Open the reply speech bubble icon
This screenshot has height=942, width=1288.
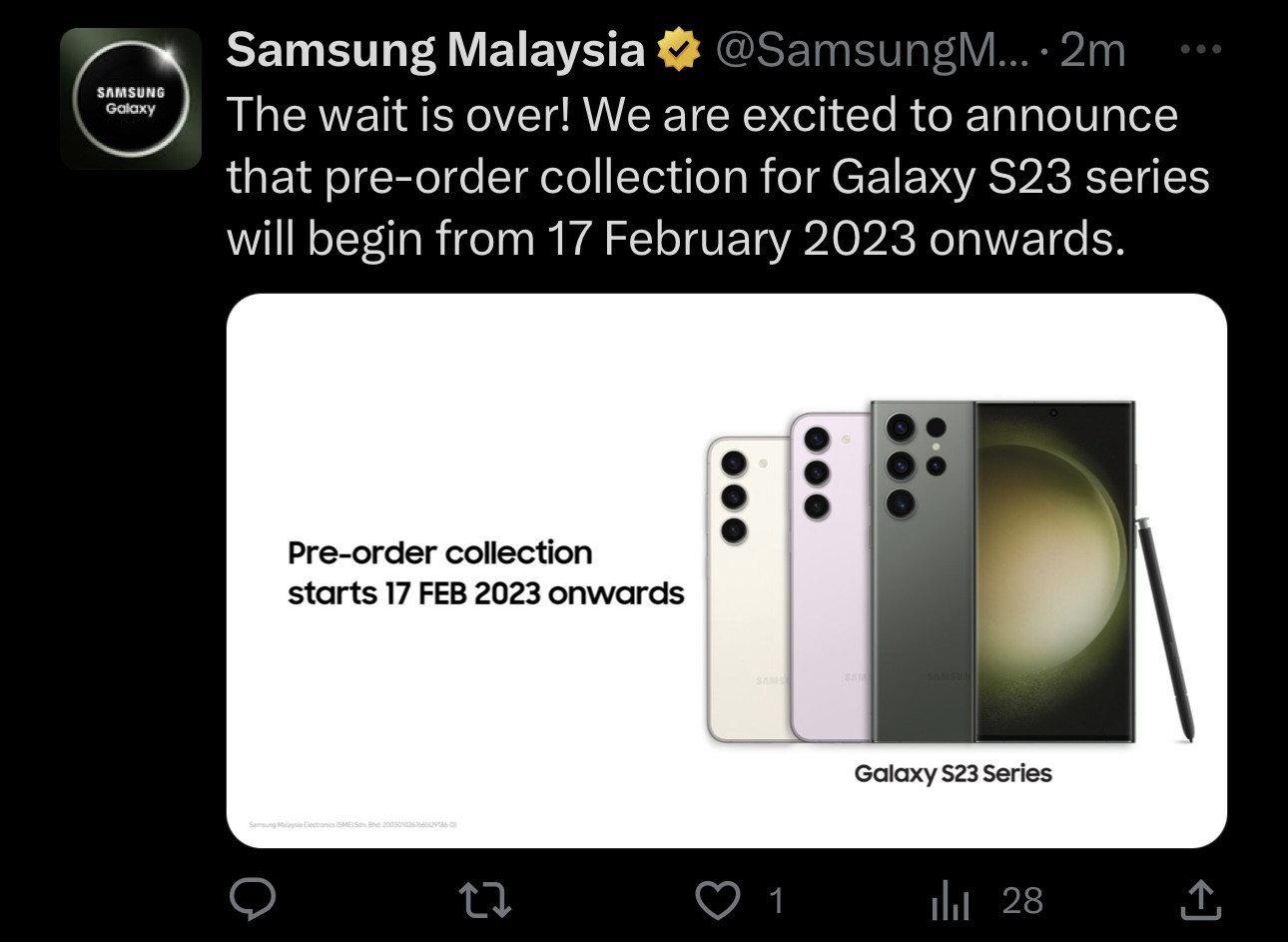point(253,899)
